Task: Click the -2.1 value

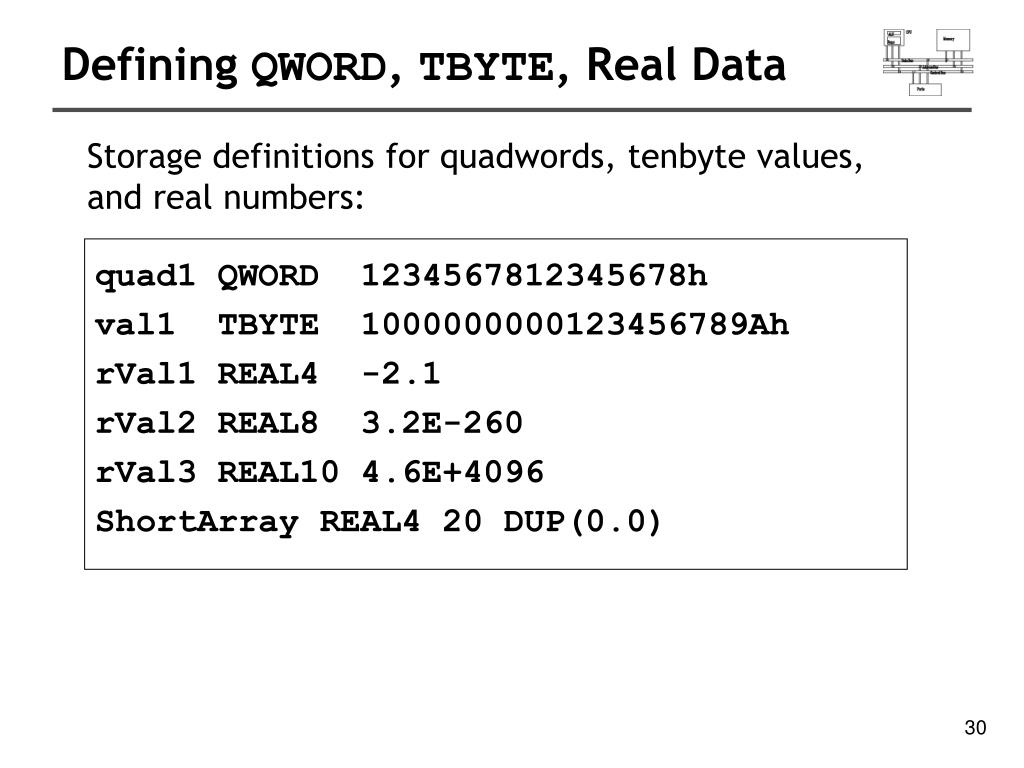Action: pos(401,374)
